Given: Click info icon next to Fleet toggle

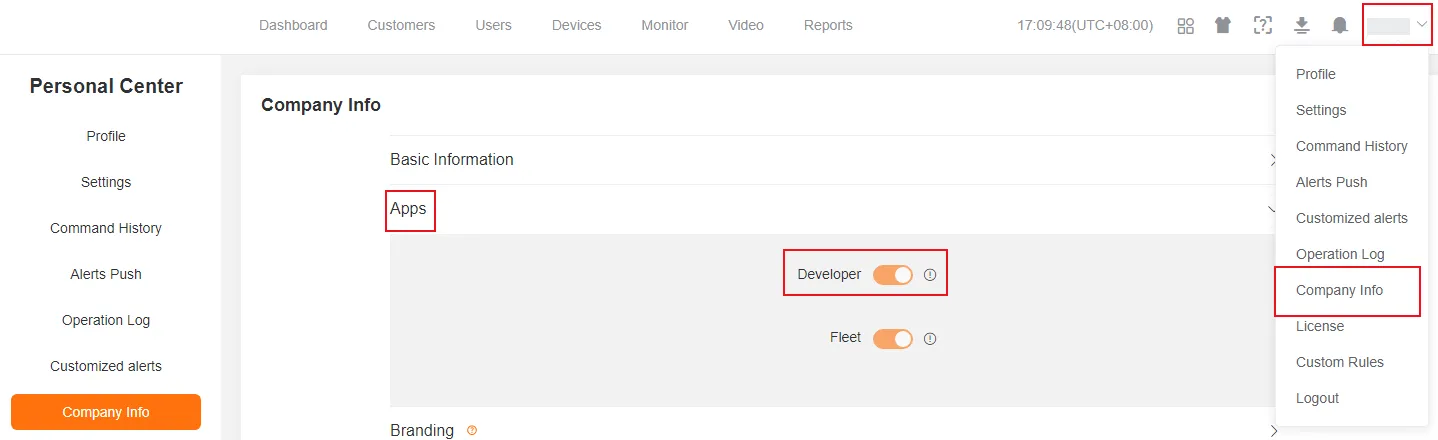Looking at the screenshot, I should (930, 339).
